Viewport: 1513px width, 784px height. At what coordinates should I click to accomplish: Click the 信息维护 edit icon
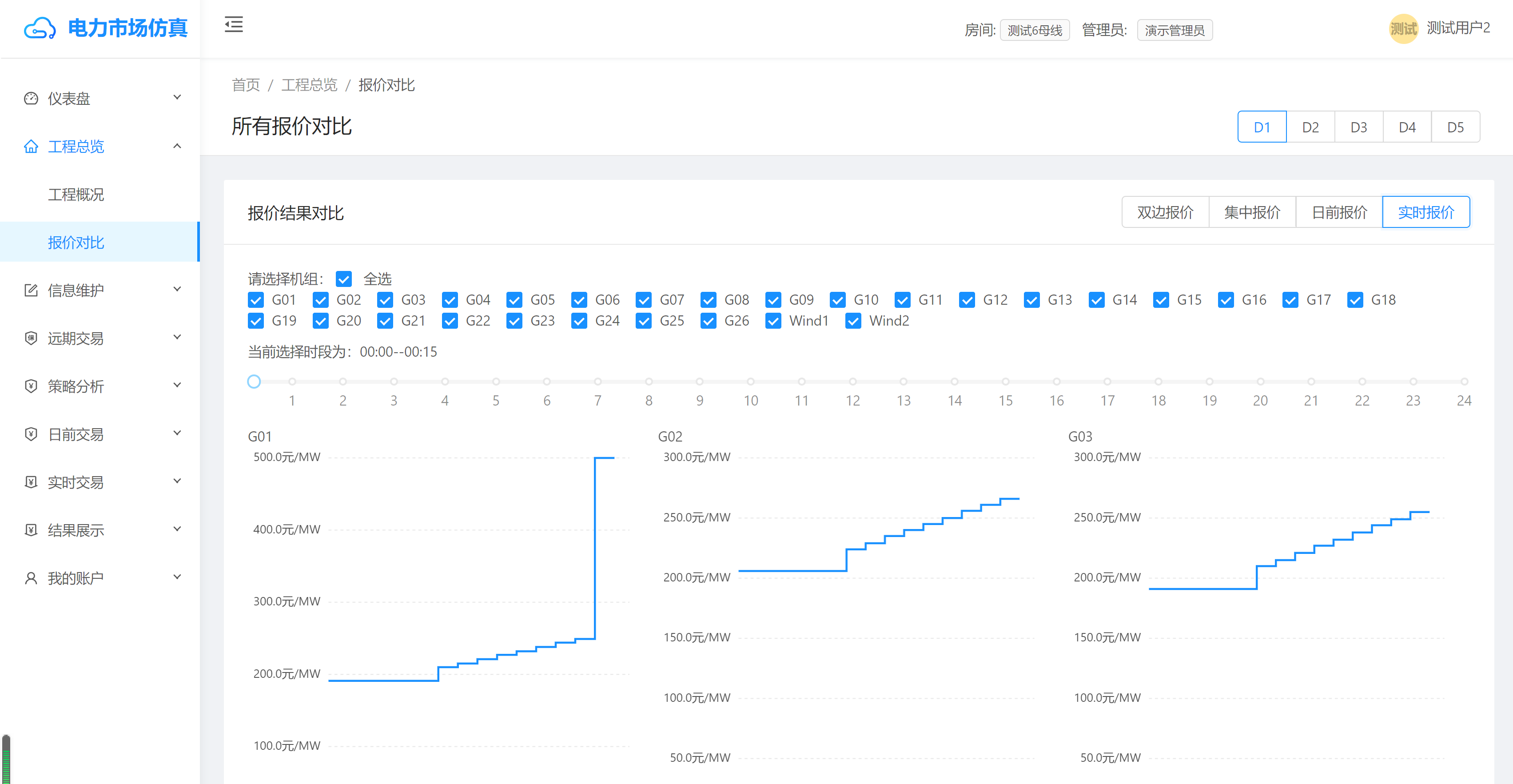pos(31,290)
